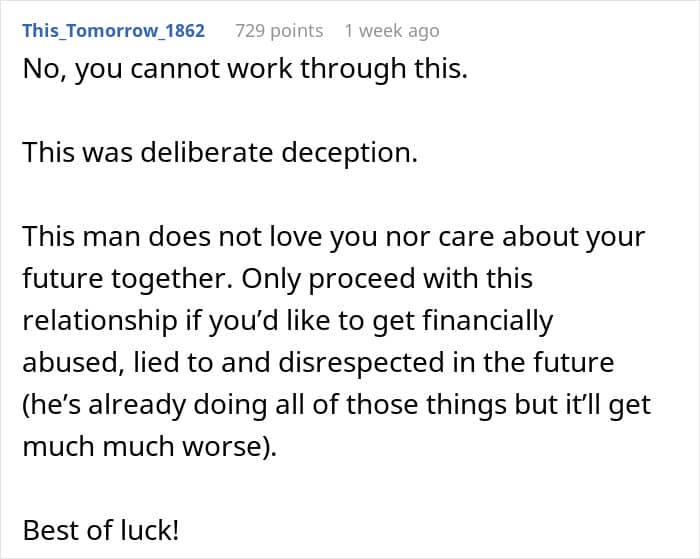
Task: Click the sentence 'No, you cannot work through this.'
Action: coord(245,69)
